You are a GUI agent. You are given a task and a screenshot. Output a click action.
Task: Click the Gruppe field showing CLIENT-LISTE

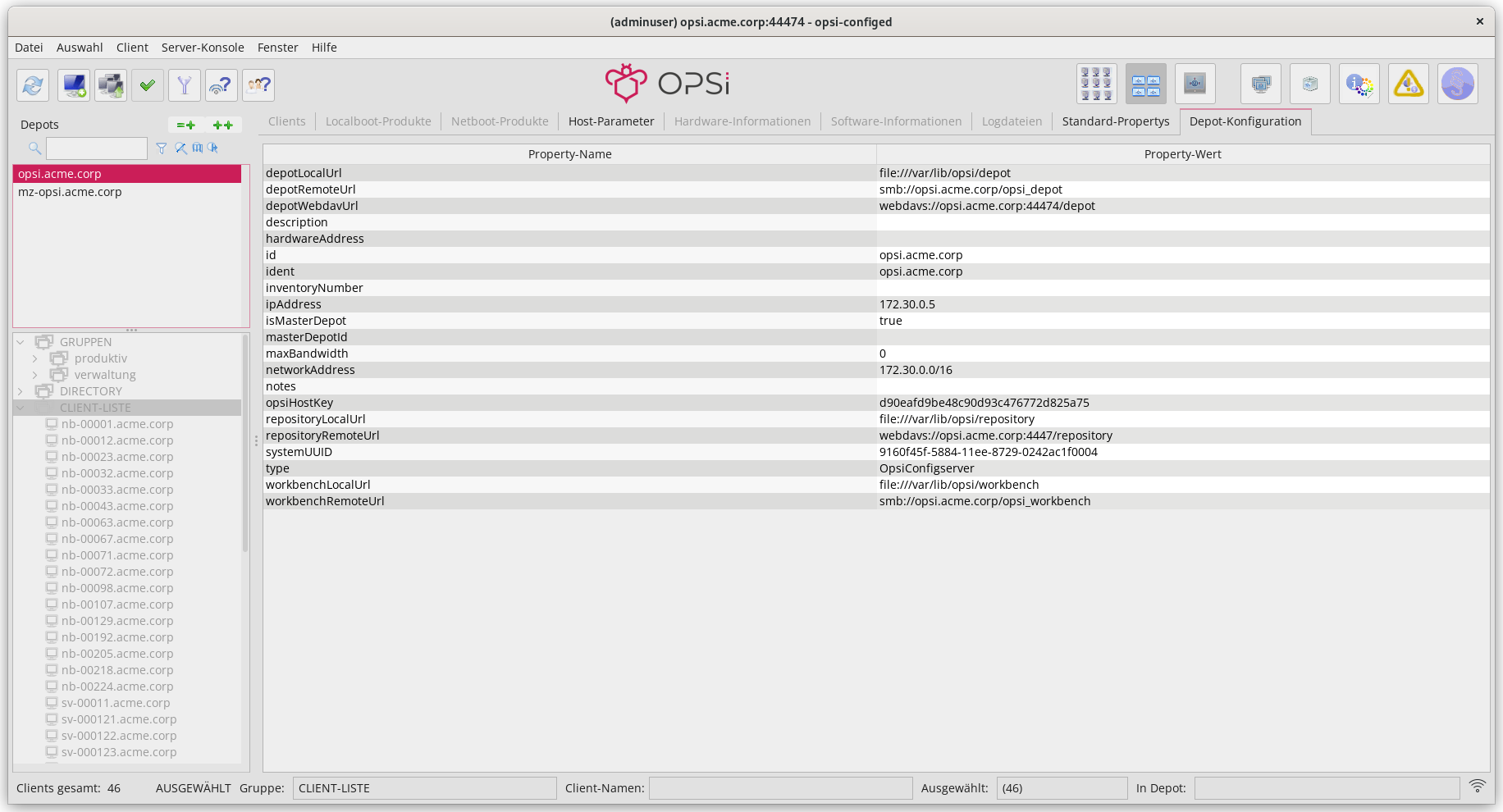(x=425, y=788)
